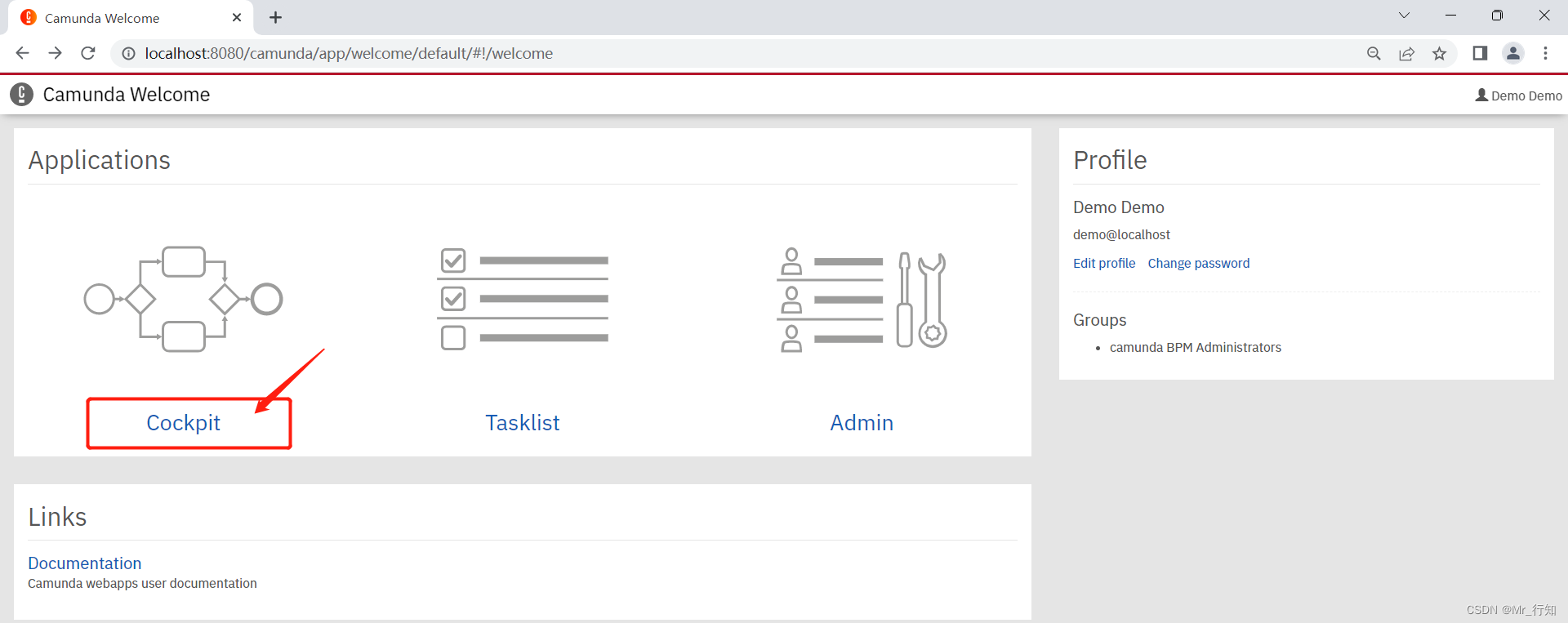Click the Camunda logo in header
The width and height of the screenshot is (1568, 623).
pyautogui.click(x=22, y=95)
